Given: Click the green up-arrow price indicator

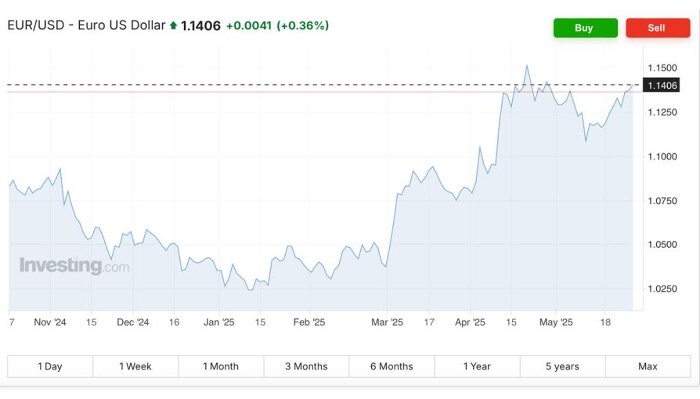Looking at the screenshot, I should 173,25.
